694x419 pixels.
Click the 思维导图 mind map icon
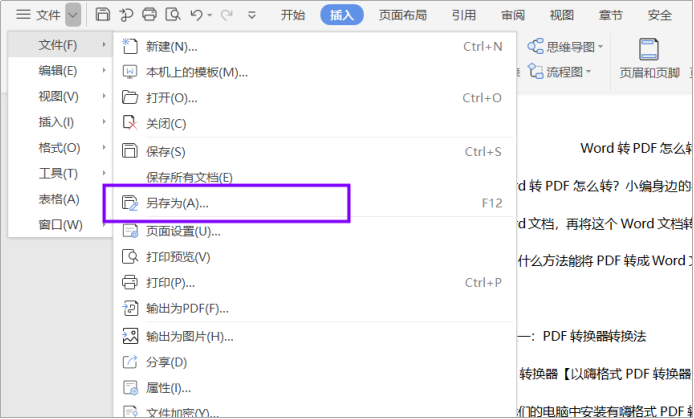[x=535, y=46]
